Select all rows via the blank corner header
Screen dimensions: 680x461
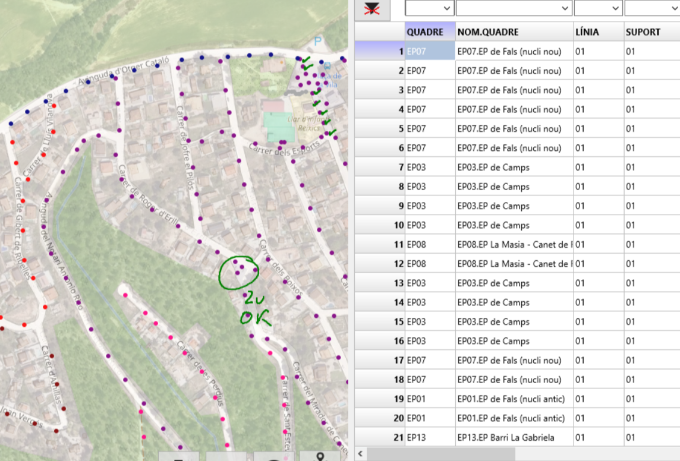point(380,32)
